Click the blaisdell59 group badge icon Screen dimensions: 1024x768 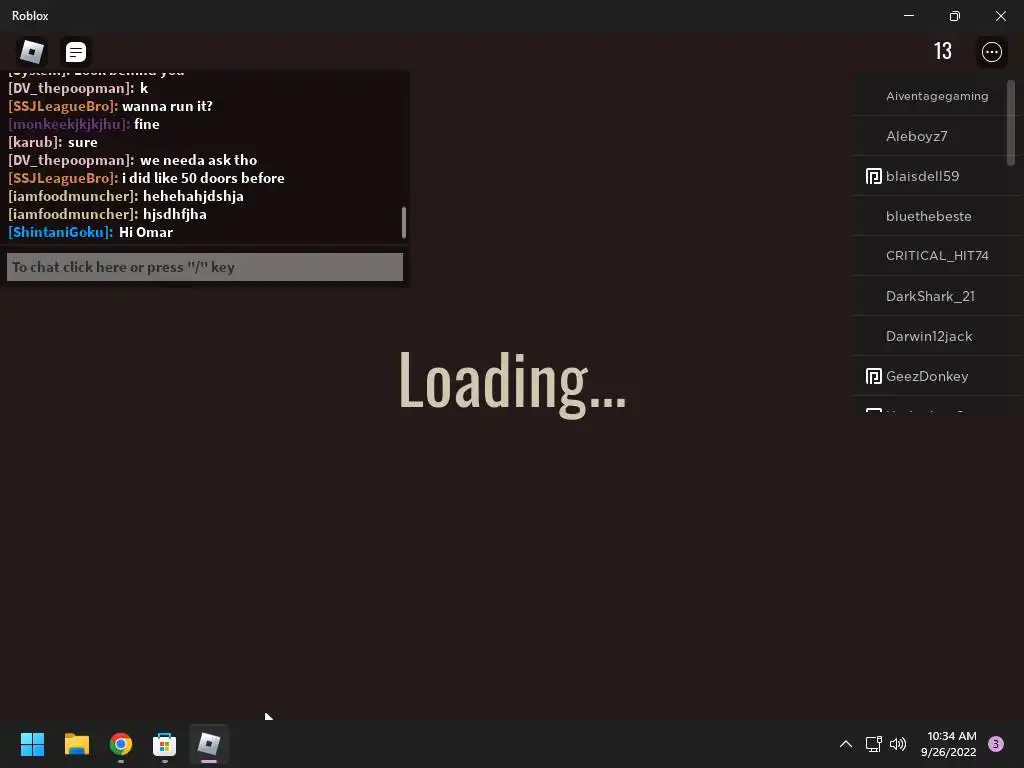[873, 176]
